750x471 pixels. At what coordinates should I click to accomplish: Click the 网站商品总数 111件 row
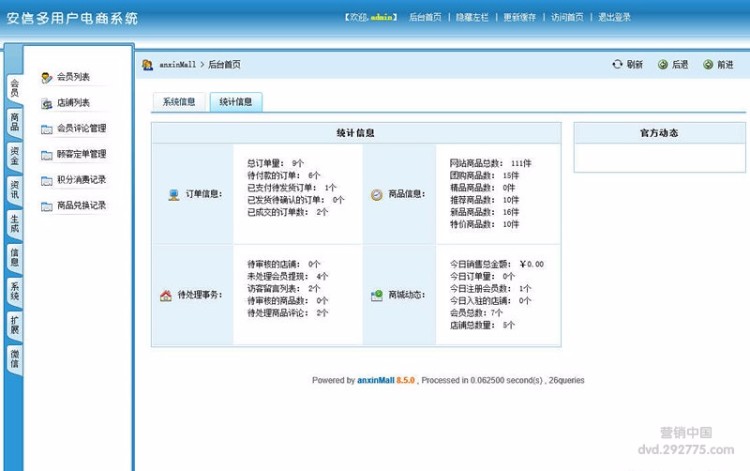pyautogui.click(x=490, y=163)
